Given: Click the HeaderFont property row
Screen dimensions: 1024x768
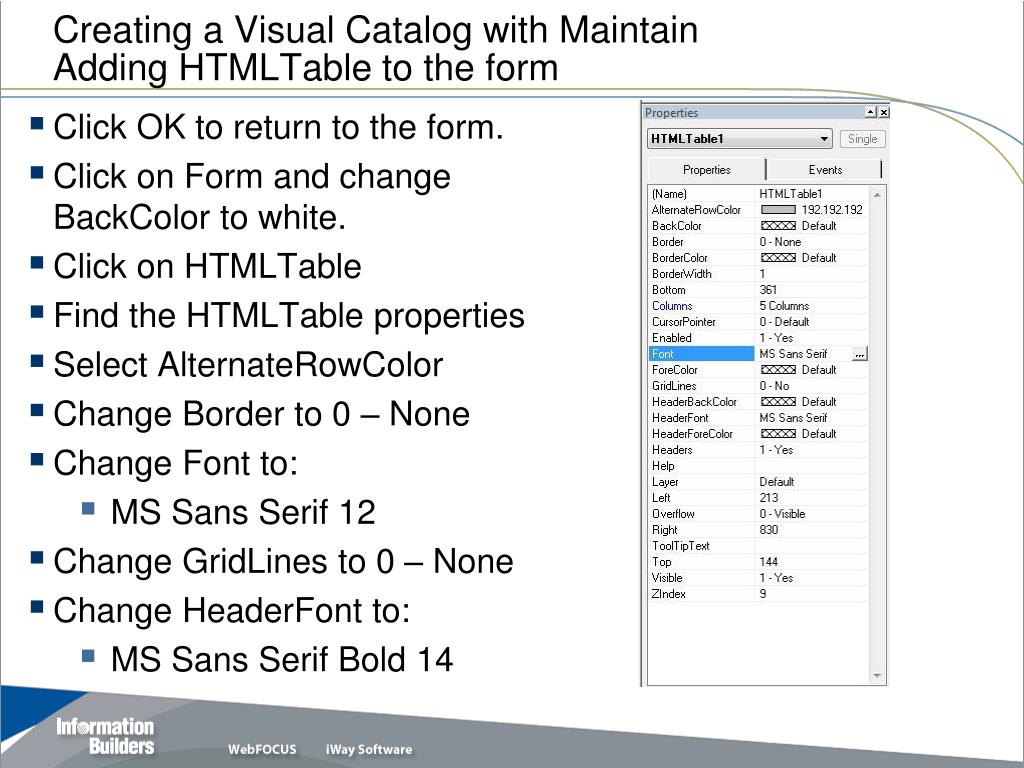Looking at the screenshot, I should (700, 418).
